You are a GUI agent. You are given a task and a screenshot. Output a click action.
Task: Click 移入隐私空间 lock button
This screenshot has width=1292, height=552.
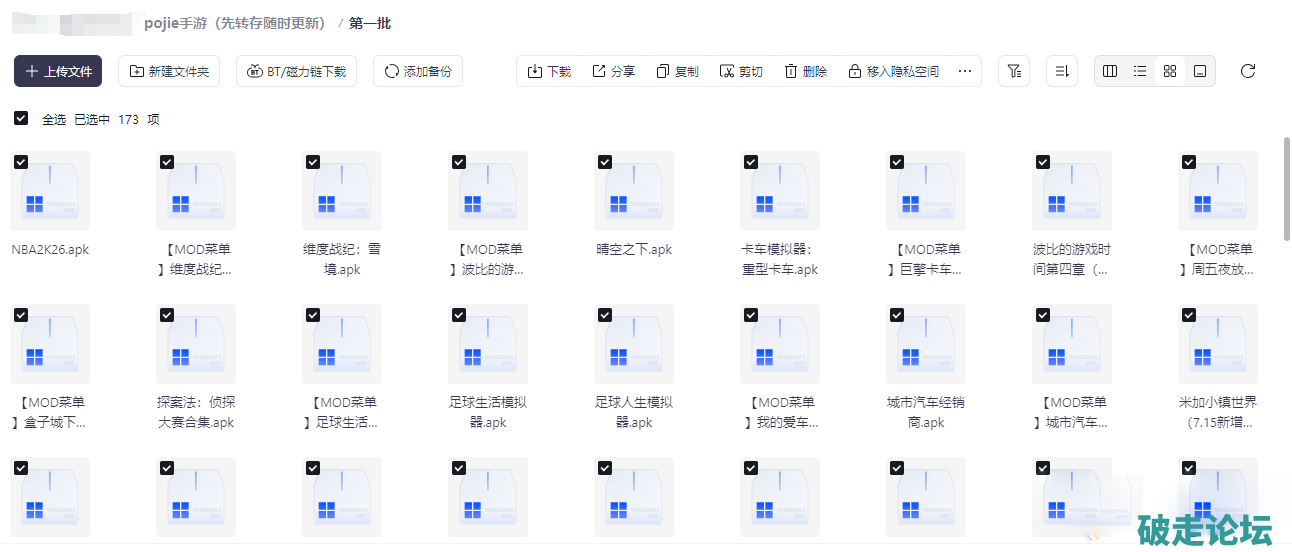893,71
